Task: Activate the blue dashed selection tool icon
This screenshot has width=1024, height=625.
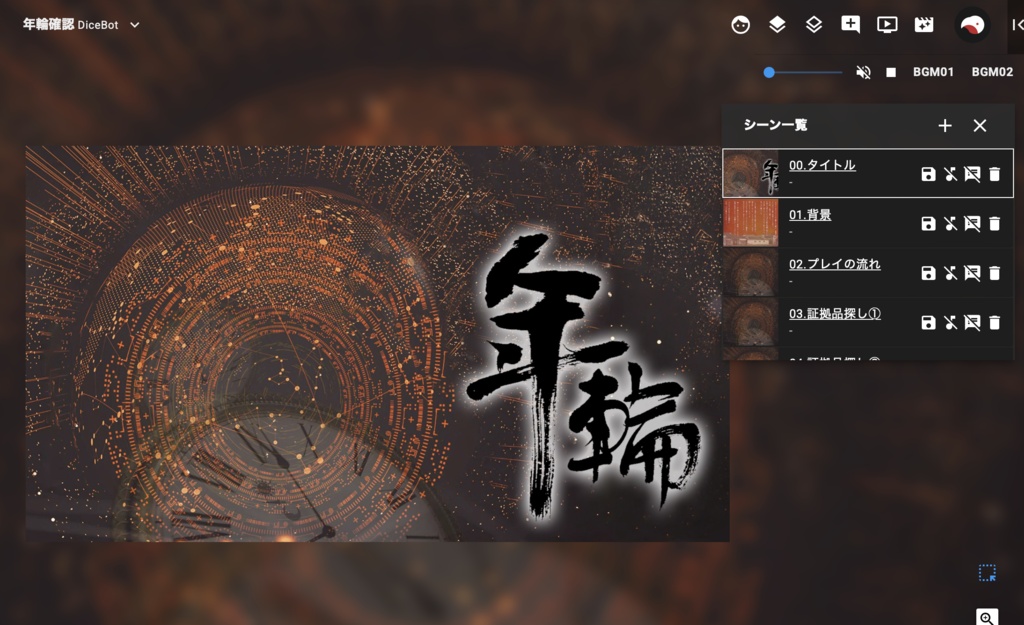Action: (x=987, y=573)
